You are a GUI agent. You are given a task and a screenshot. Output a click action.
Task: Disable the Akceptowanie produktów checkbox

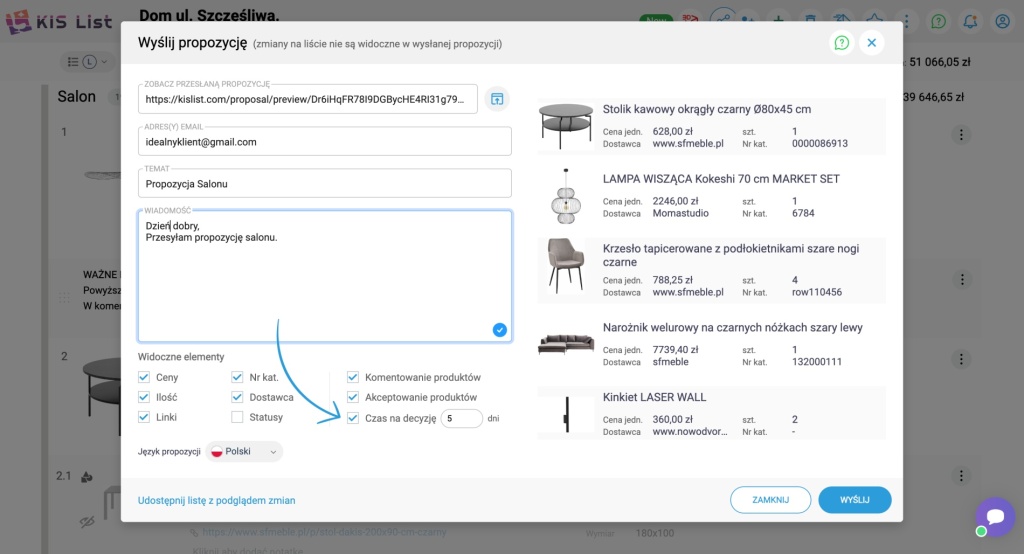(353, 398)
